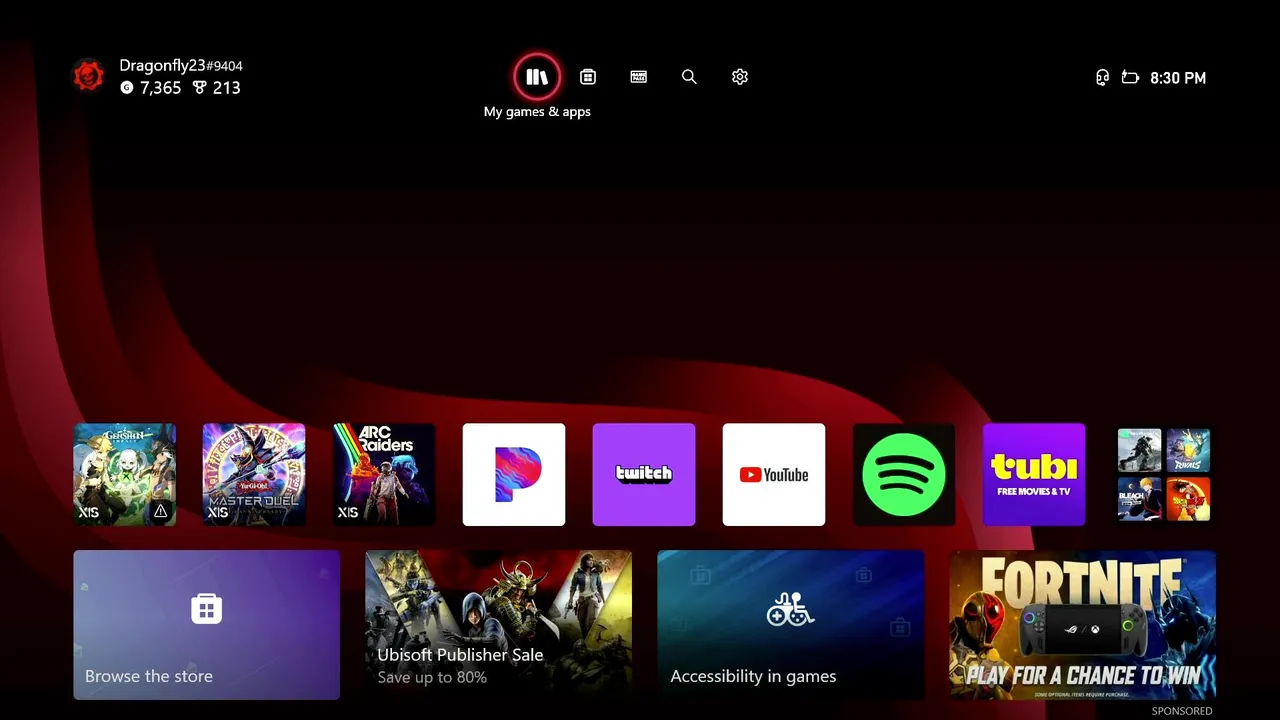Launch the ARC Raiders game tile
The image size is (1280, 720).
tap(384, 475)
